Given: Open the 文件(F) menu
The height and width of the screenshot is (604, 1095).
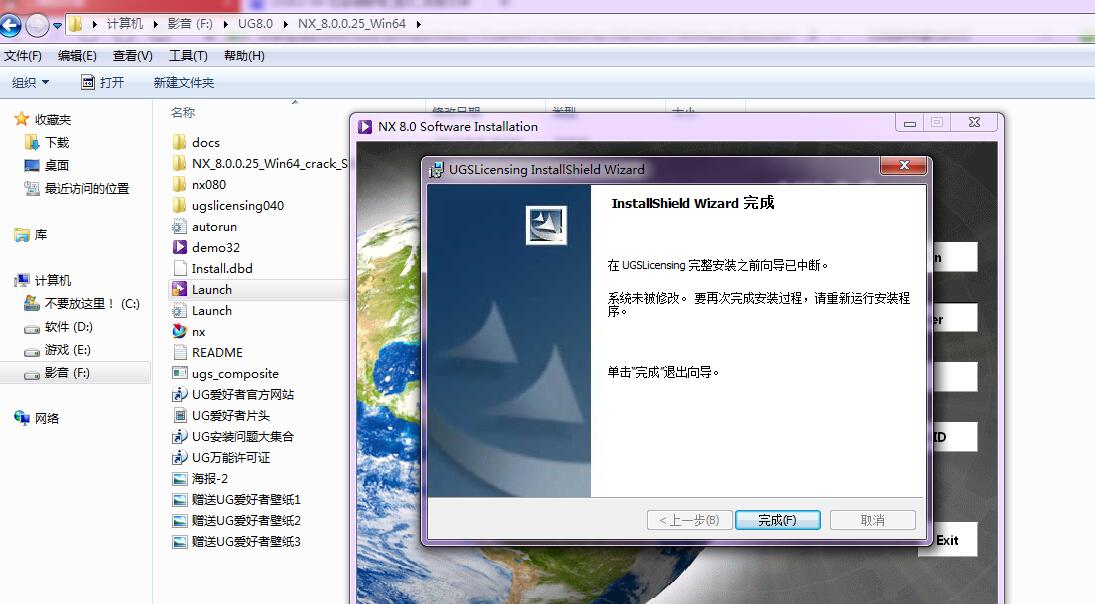Looking at the screenshot, I should coord(23,56).
